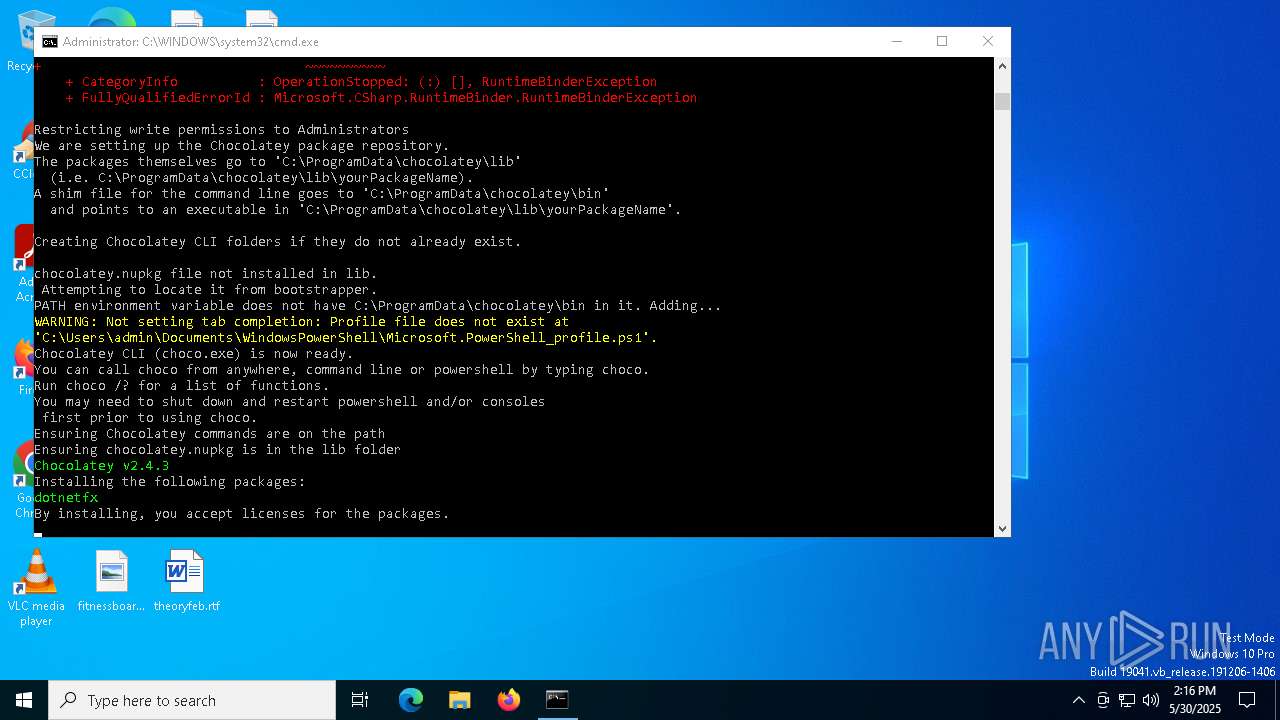The image size is (1280, 720).
Task: Open Task View from the taskbar
Action: [x=360, y=700]
